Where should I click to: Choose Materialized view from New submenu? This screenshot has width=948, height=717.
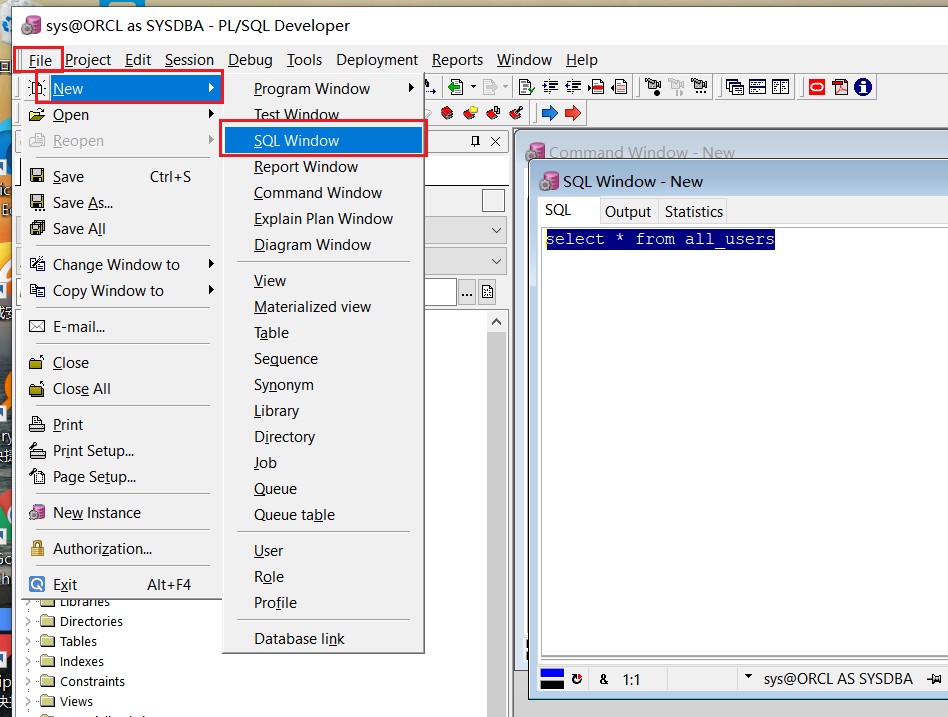tap(323, 307)
